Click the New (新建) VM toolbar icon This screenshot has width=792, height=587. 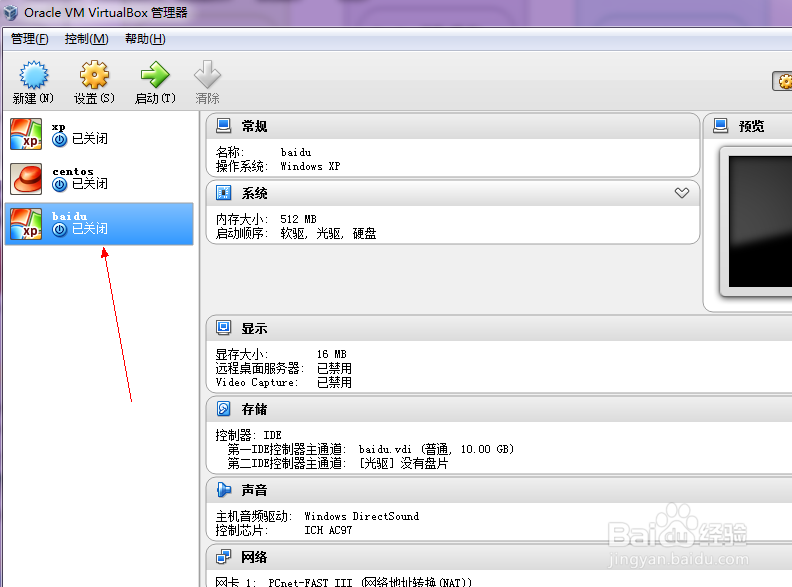(33, 75)
